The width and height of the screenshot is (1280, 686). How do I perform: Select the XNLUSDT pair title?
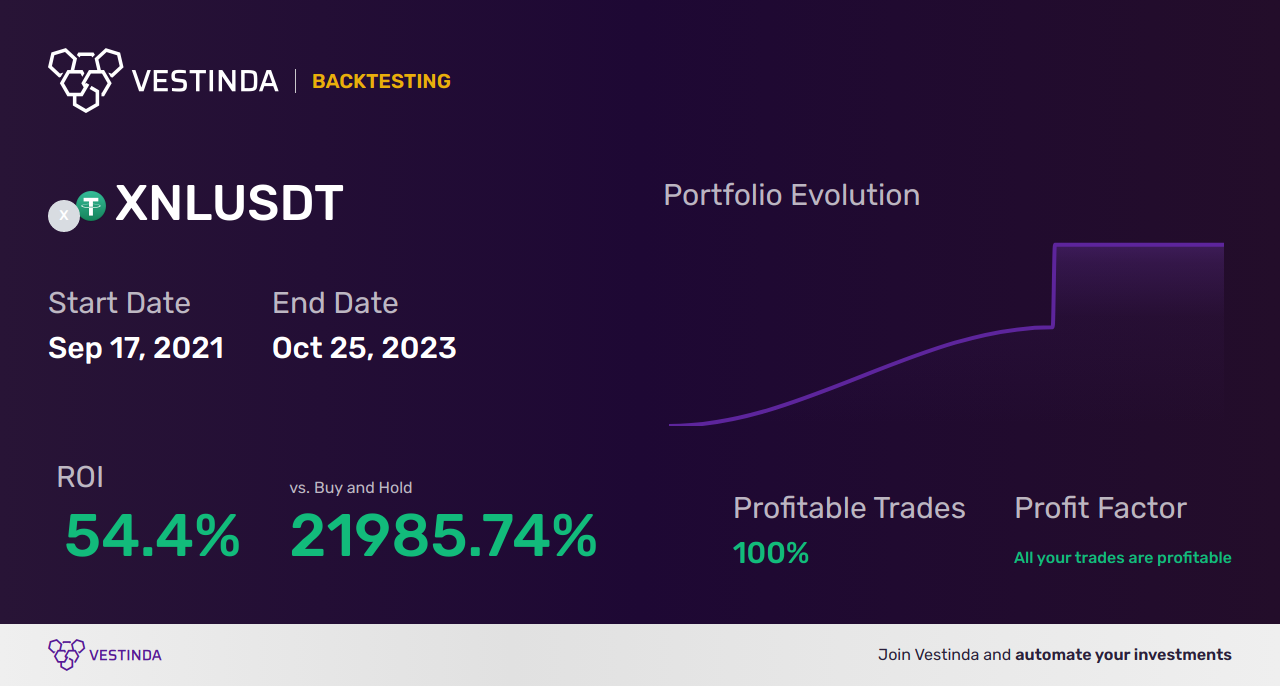[229, 204]
